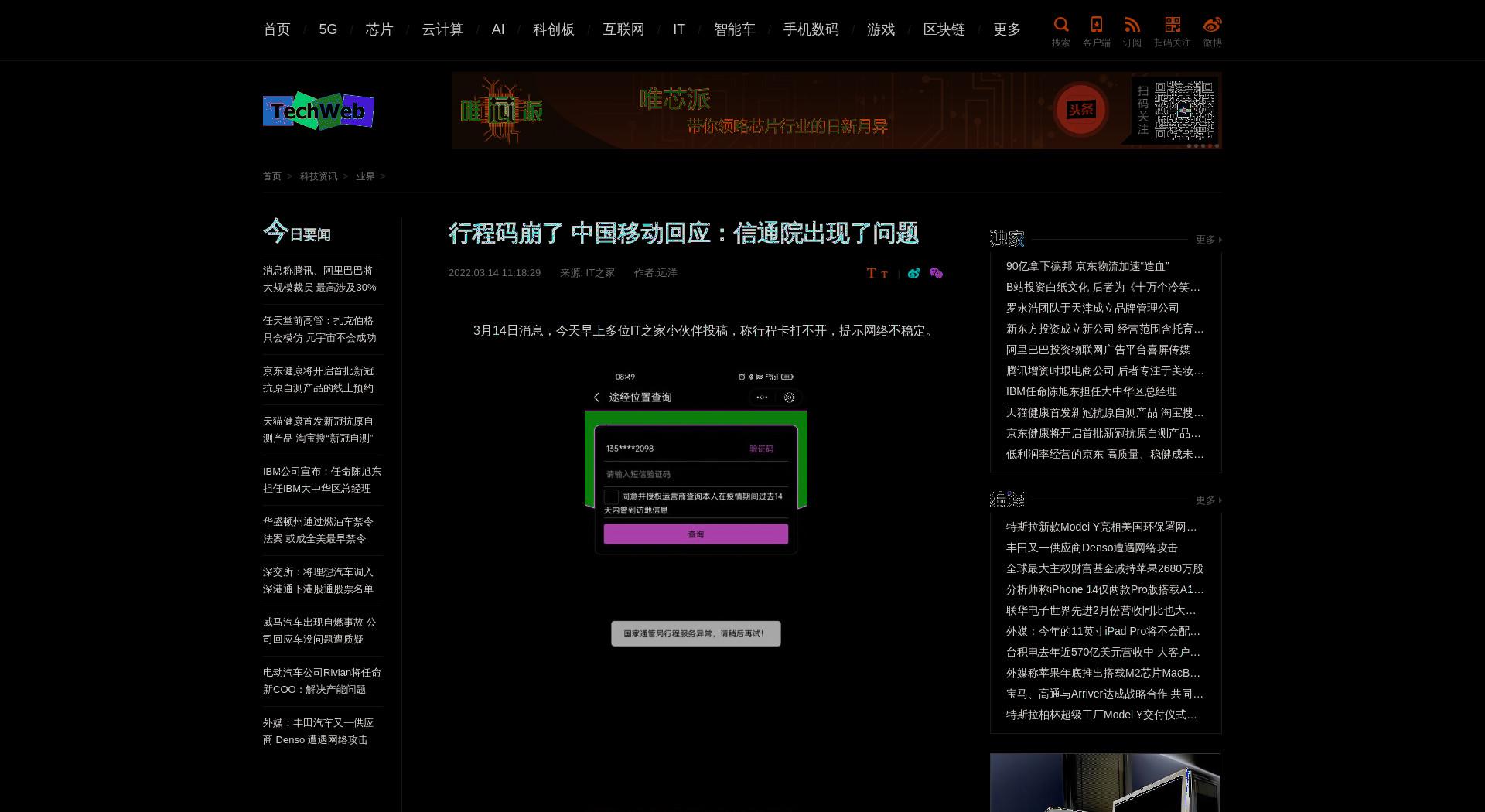Open the 芯片 navigation item

(x=379, y=29)
